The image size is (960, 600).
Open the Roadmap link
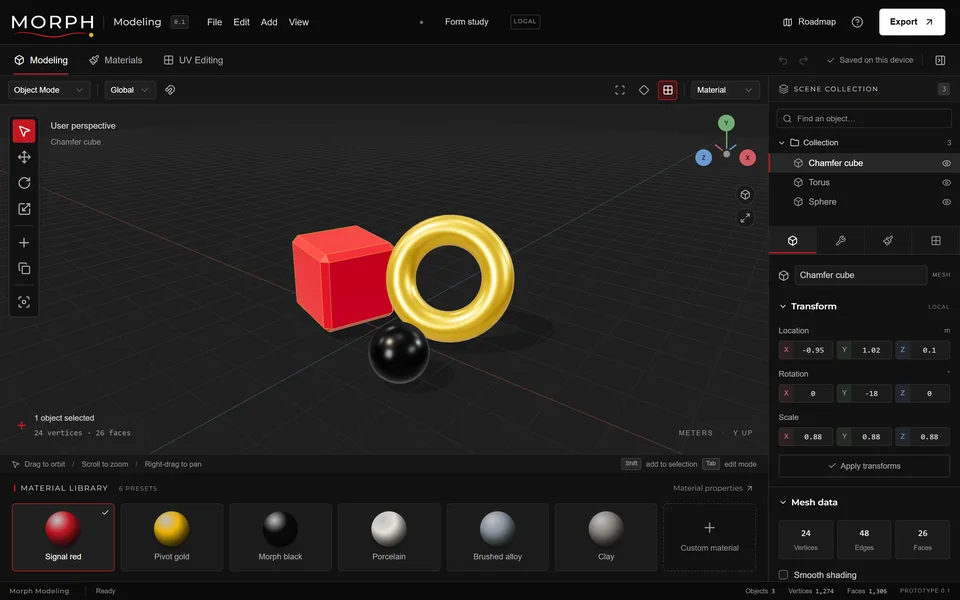(809, 22)
